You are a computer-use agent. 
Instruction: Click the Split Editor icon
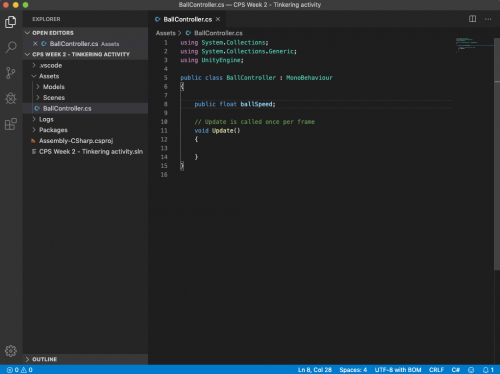tap(472, 19)
